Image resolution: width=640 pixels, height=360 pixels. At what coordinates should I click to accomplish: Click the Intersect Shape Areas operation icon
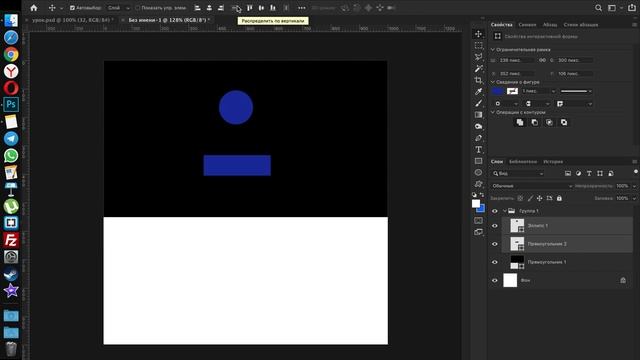tap(549, 122)
